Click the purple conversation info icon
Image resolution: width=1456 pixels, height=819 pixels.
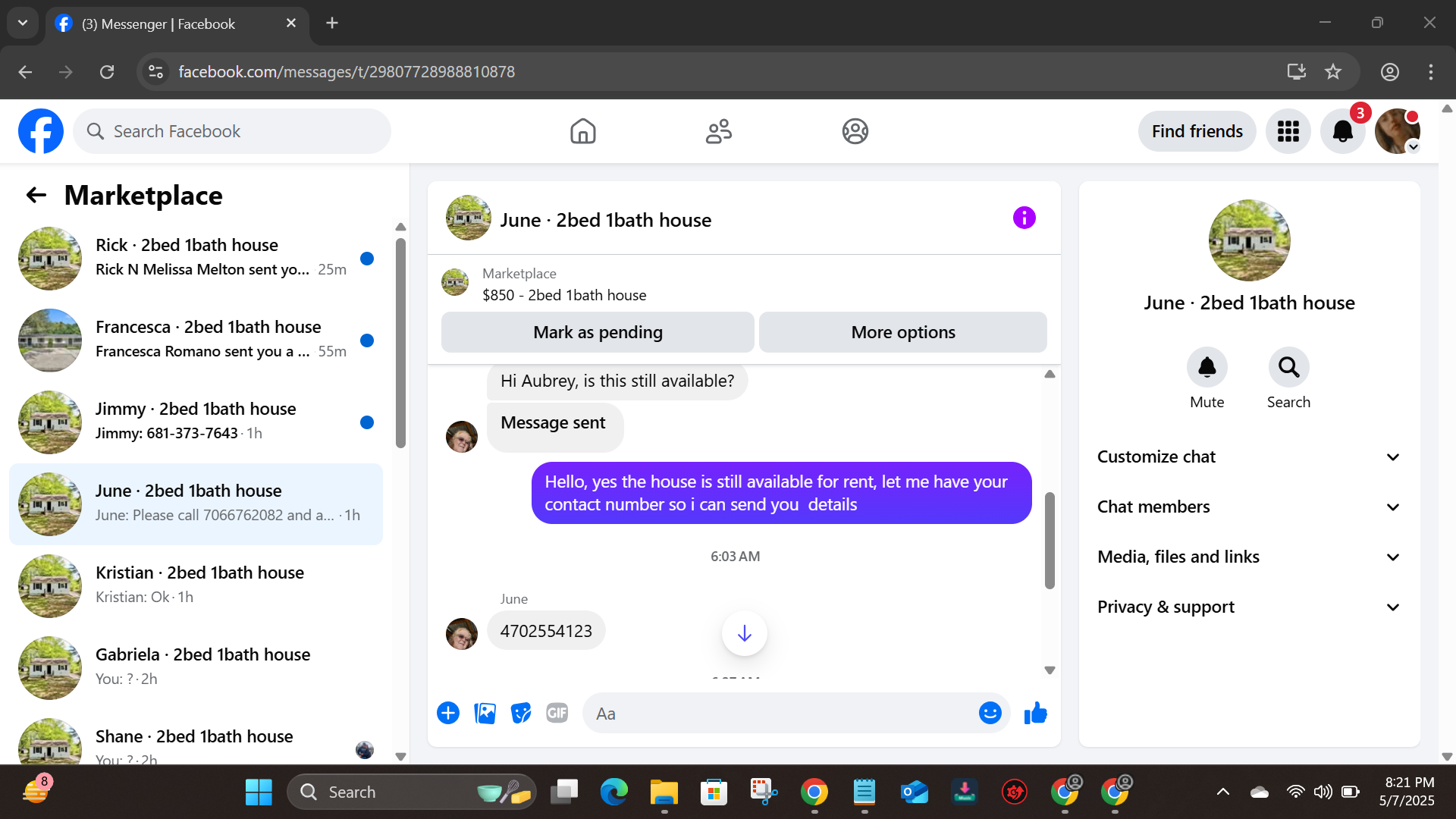(1024, 218)
